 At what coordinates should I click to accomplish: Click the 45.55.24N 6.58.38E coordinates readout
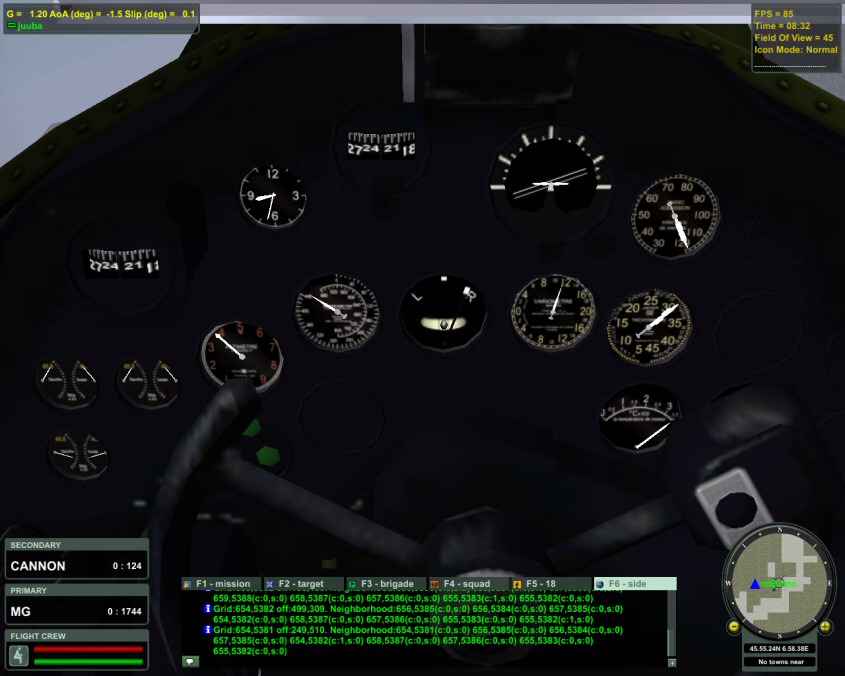(779, 649)
